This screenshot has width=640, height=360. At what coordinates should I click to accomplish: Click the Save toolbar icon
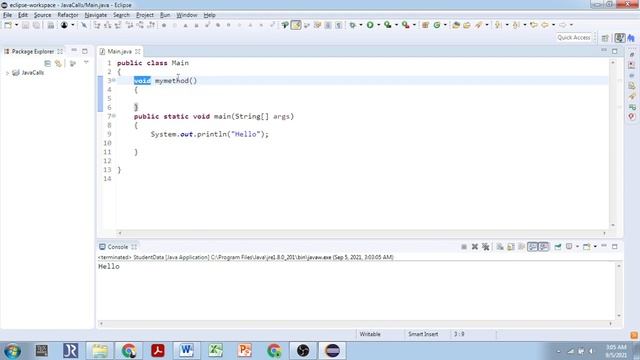(x=25, y=25)
